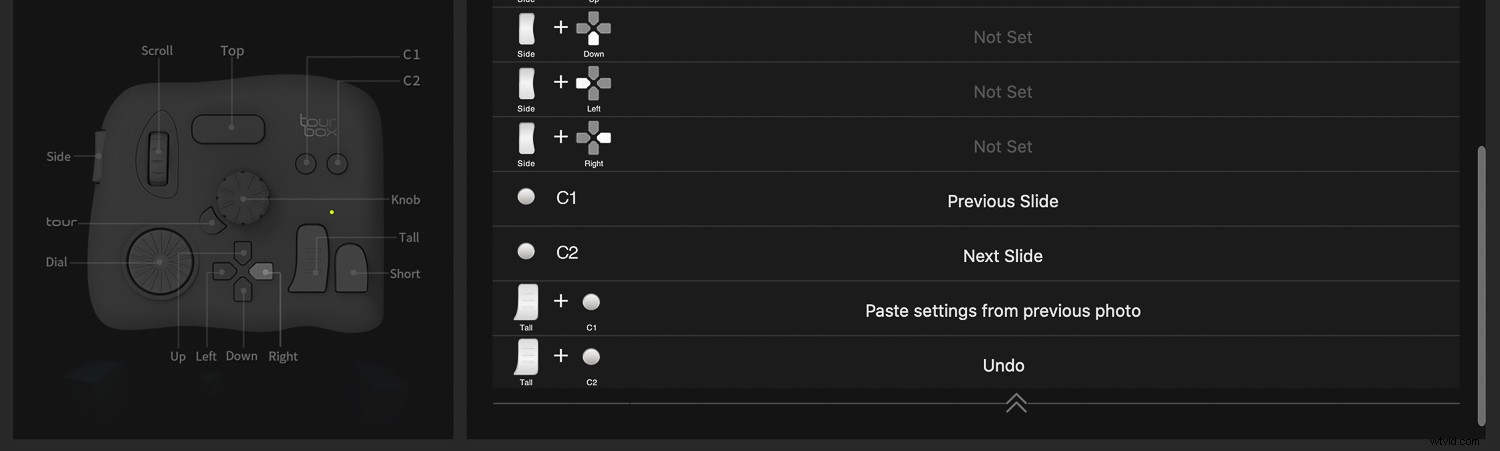
Task: Select the Up D-pad button on the device
Action: pos(243,252)
